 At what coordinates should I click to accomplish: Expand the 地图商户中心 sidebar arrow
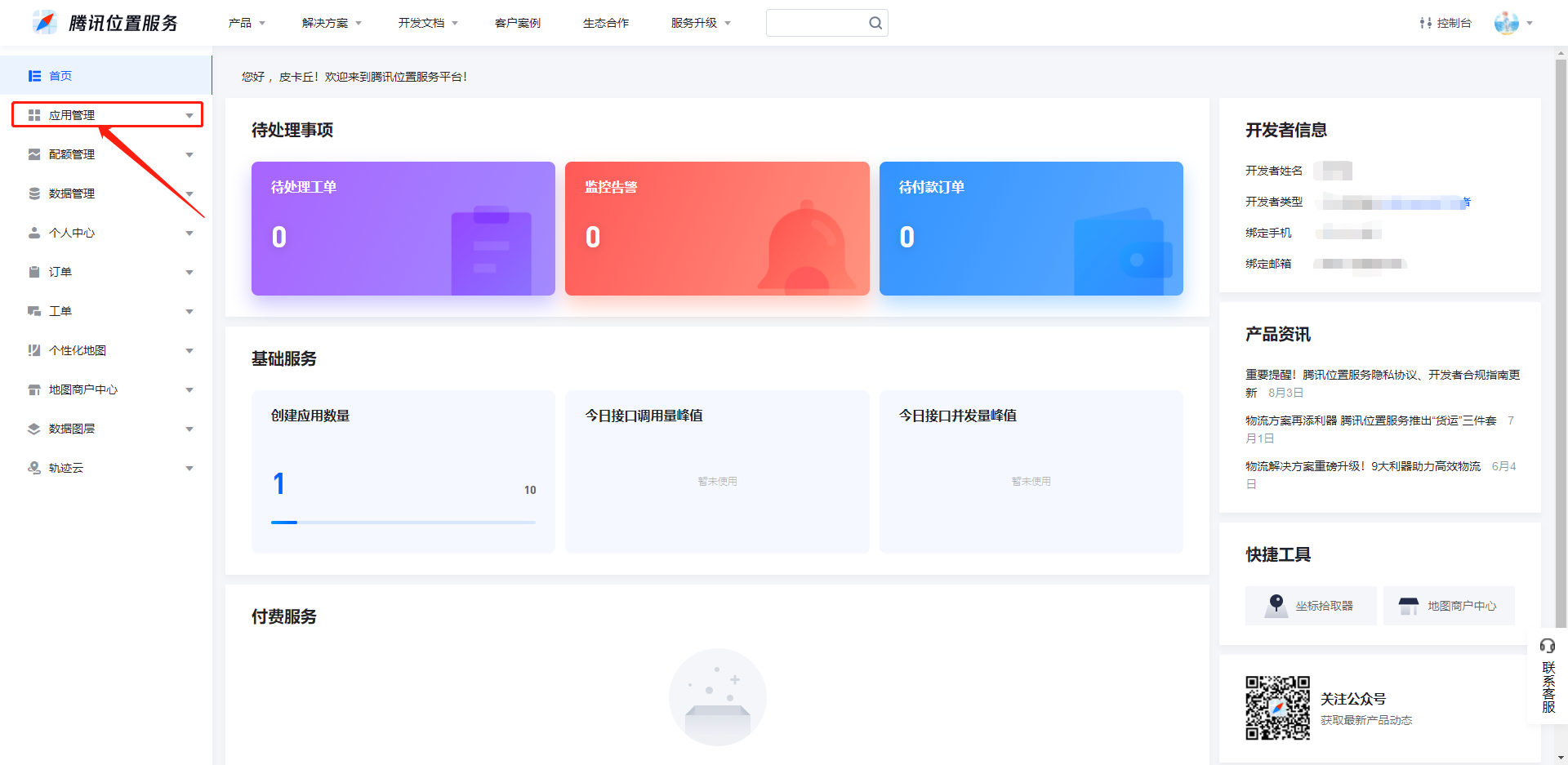point(189,390)
